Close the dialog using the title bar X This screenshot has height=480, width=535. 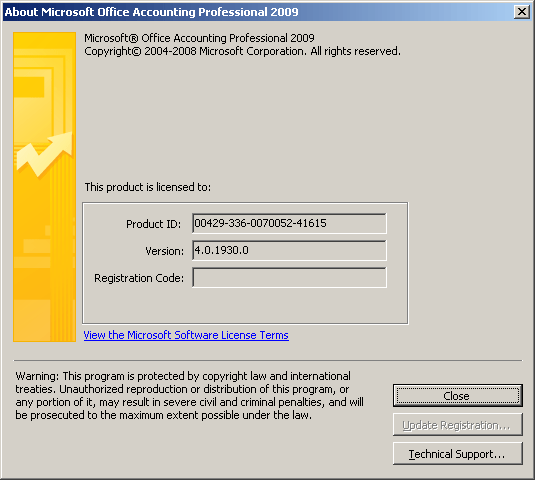click(522, 12)
